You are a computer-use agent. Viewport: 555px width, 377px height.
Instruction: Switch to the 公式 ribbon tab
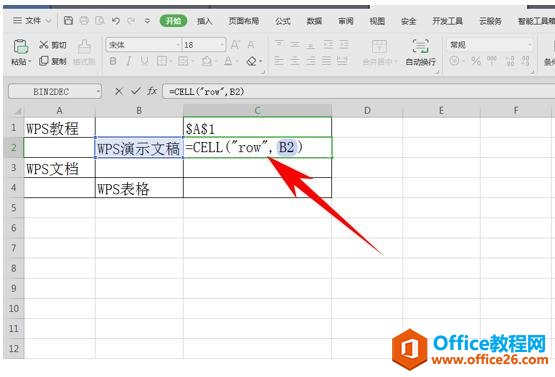pos(283,21)
